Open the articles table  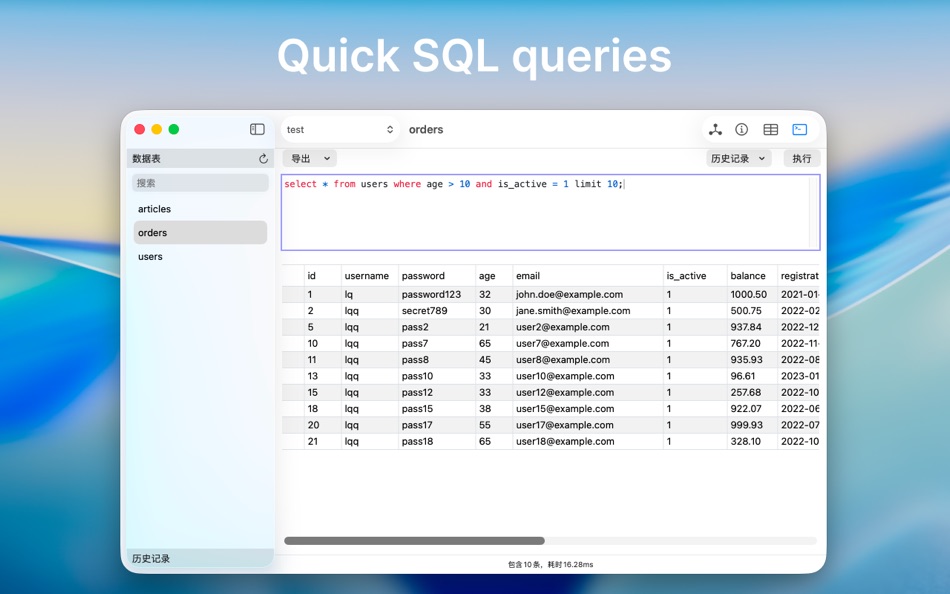coord(154,208)
